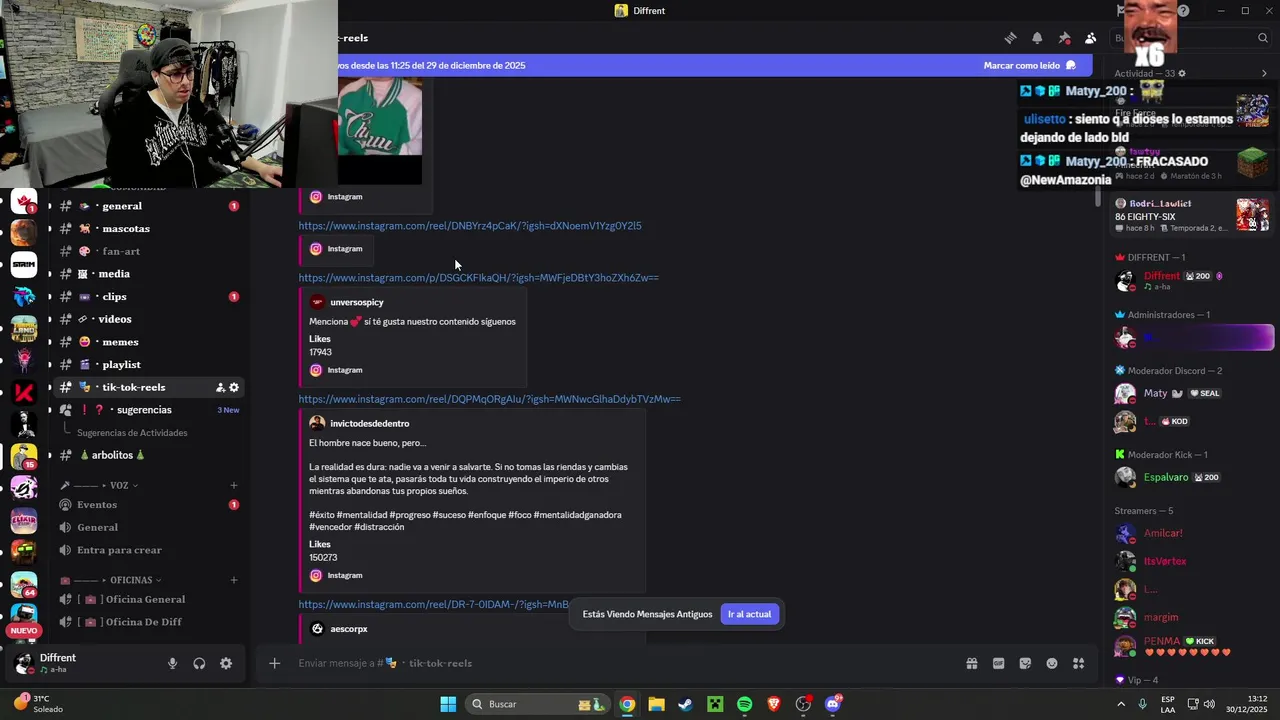This screenshot has height=720, width=1280.
Task: Toggle microphone mute in user panel
Action: click(172, 663)
